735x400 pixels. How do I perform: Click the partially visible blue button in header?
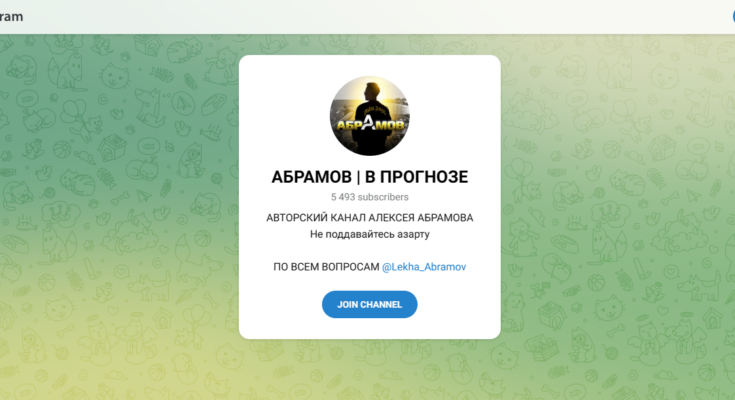733,16
